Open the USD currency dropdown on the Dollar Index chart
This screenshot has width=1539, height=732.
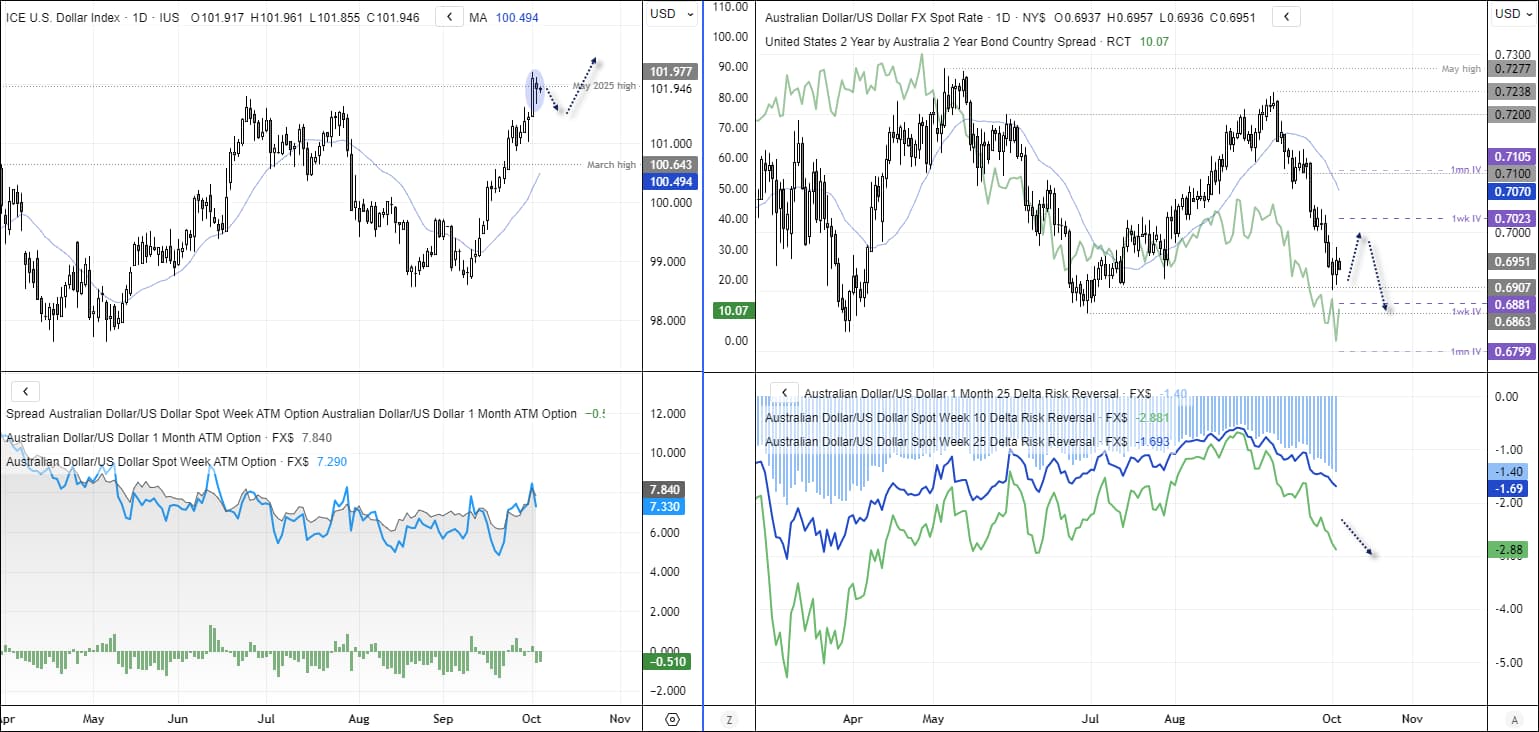point(670,14)
